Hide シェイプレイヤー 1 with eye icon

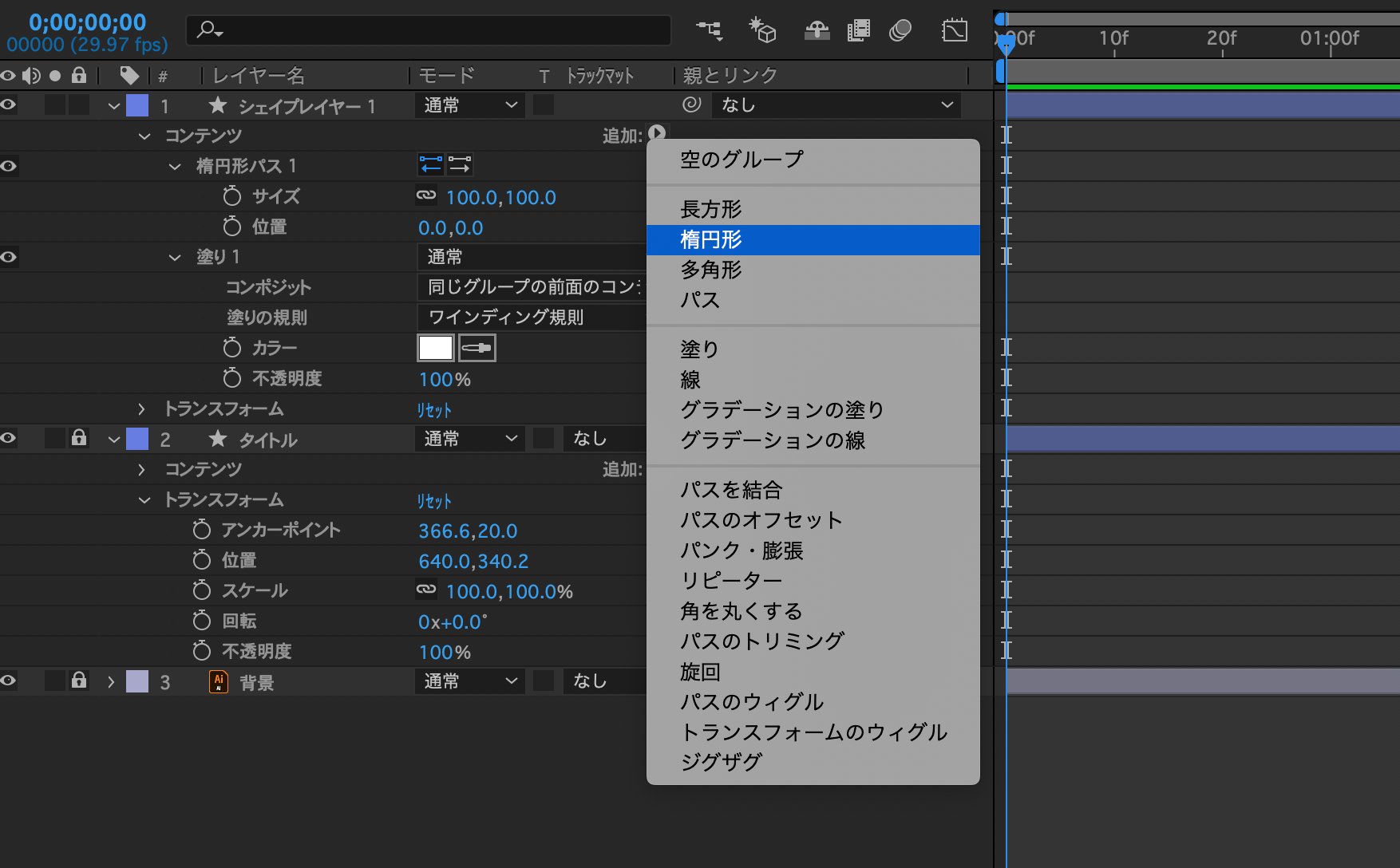coord(9,105)
